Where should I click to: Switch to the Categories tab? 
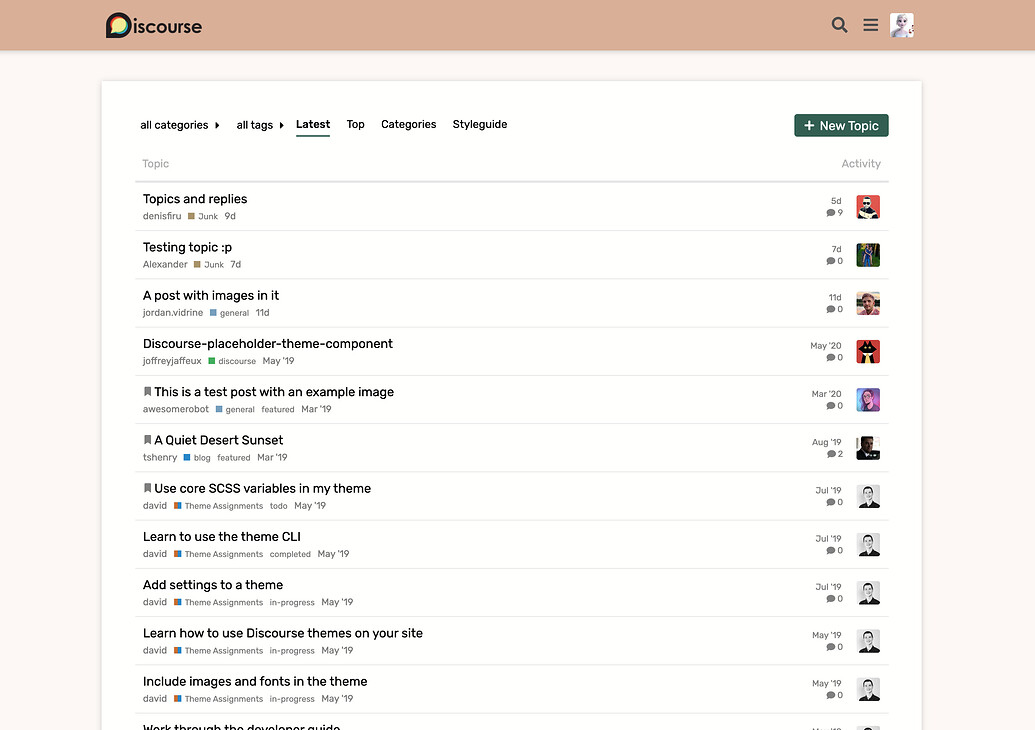pyautogui.click(x=408, y=124)
